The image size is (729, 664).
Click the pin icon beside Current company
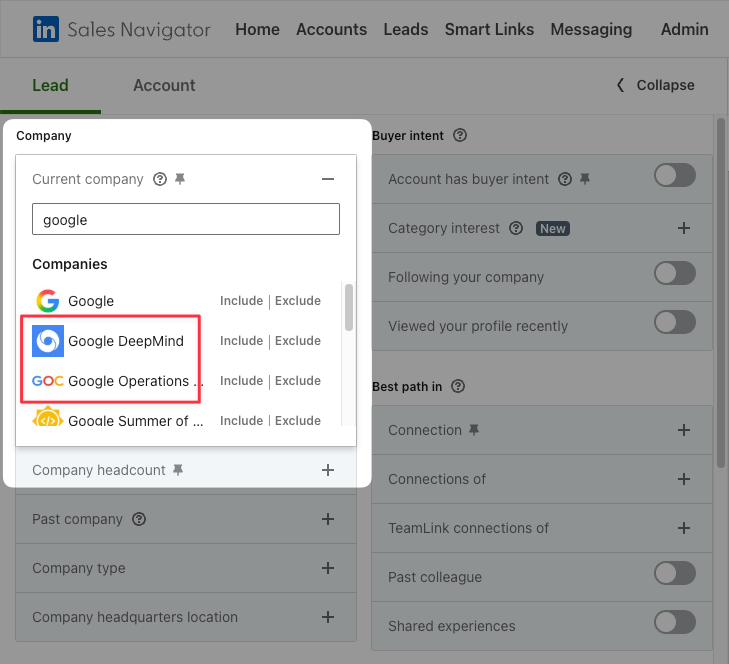[180, 179]
